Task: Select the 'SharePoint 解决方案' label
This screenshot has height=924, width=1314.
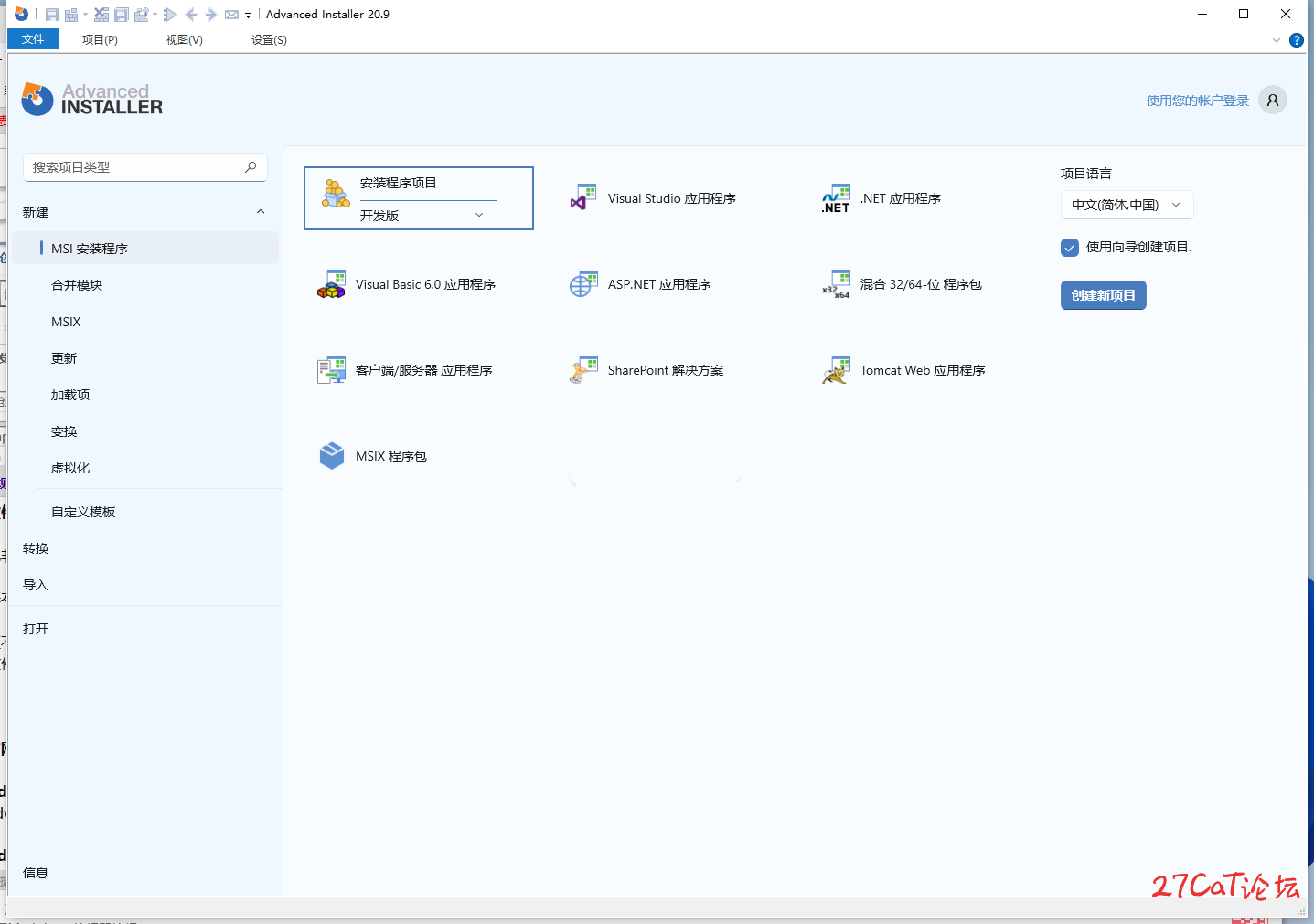Action: [x=666, y=370]
